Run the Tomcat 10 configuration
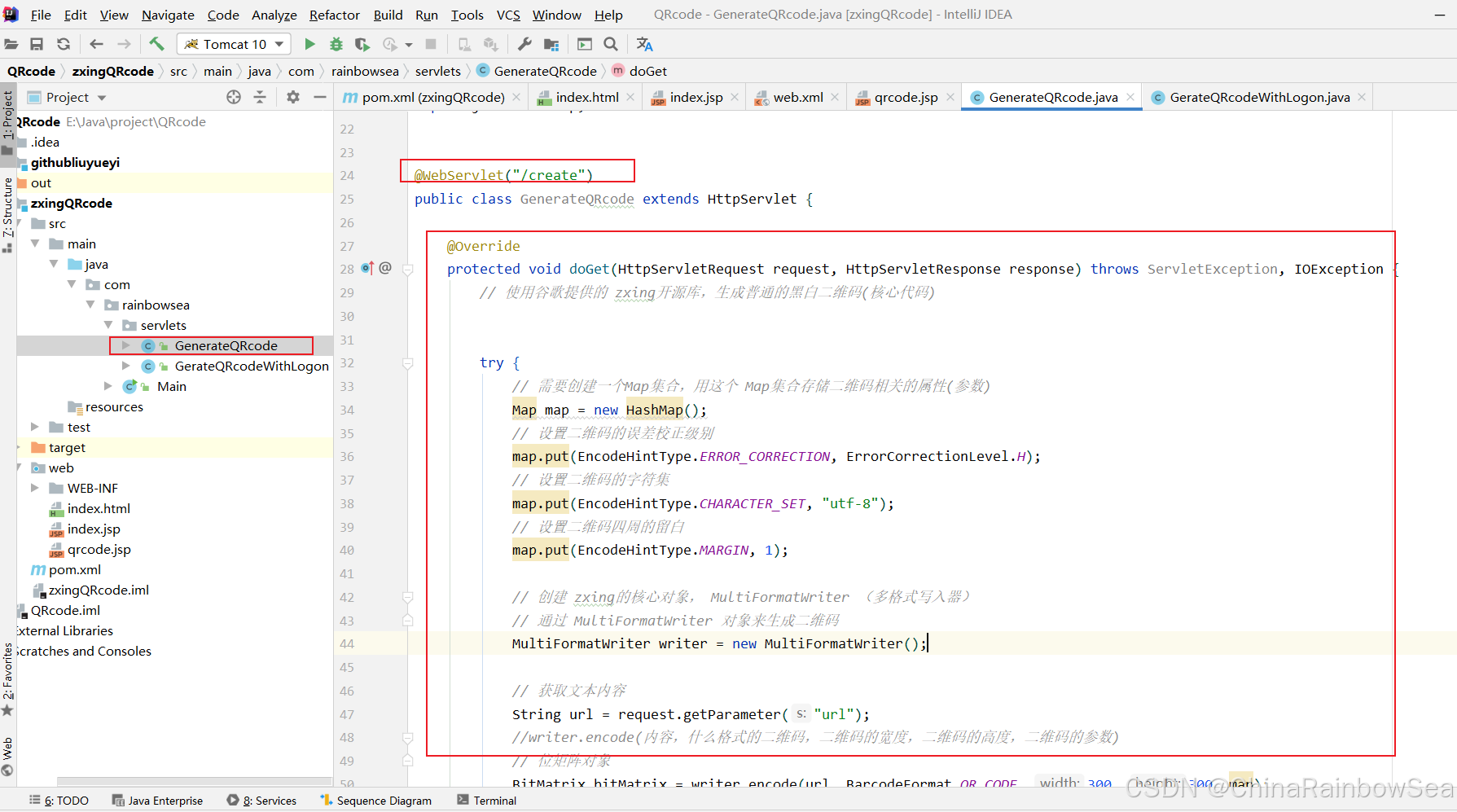1457x812 pixels. (x=309, y=44)
